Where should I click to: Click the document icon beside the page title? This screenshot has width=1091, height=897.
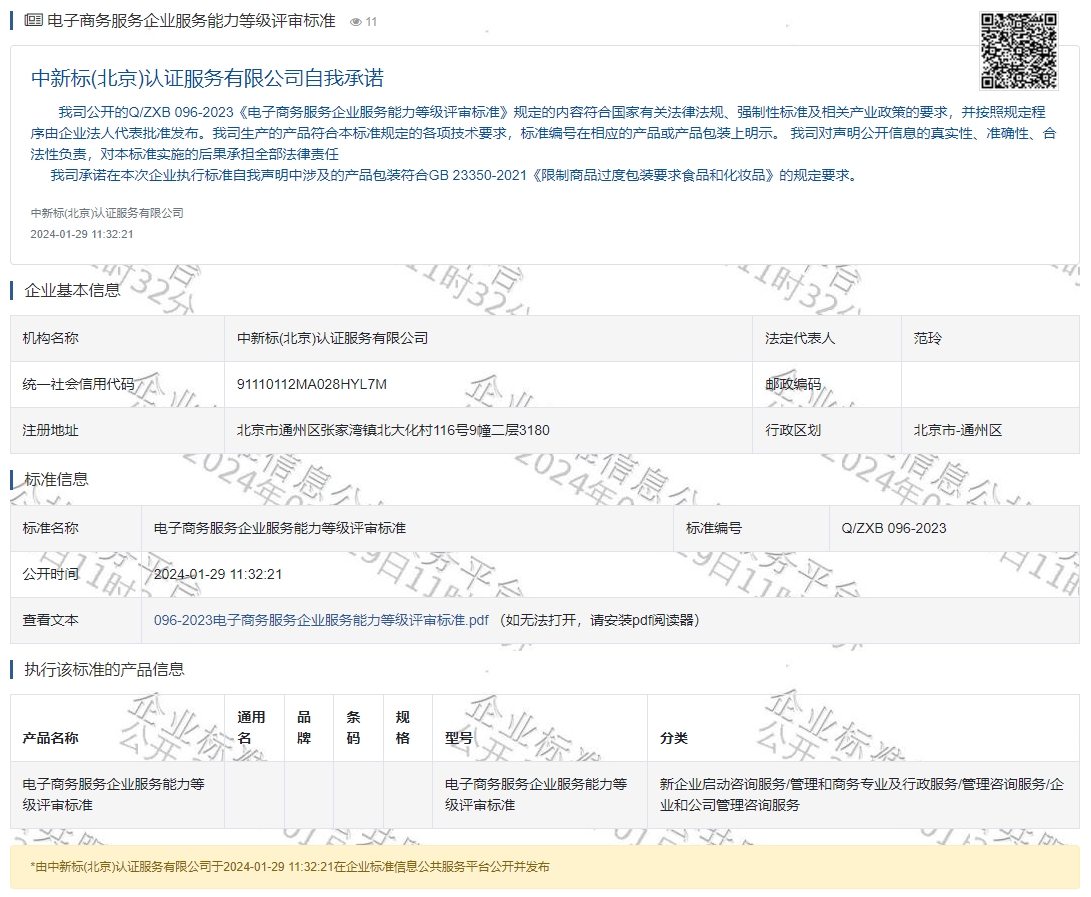[33, 20]
